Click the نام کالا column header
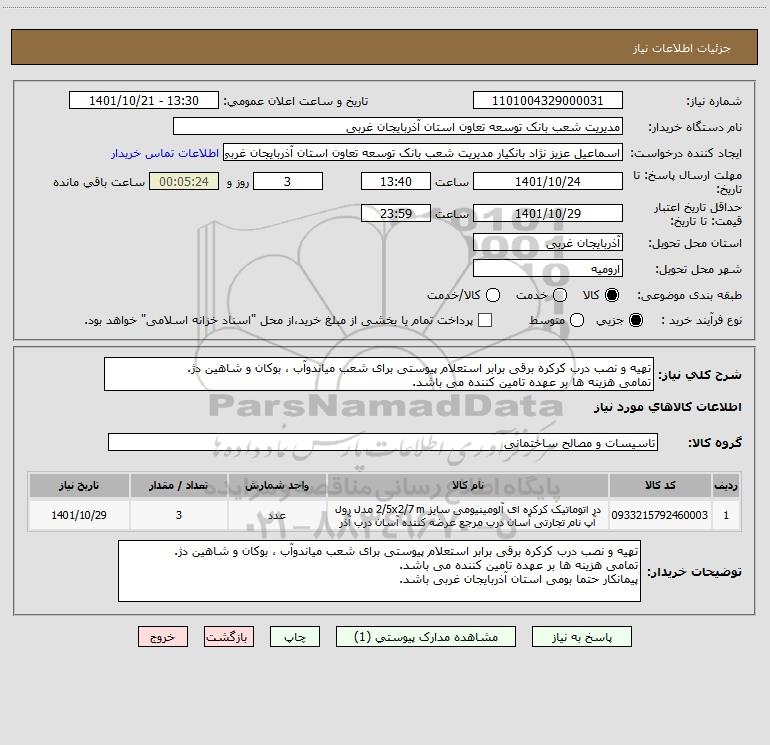This screenshot has height=745, width=770. tap(468, 485)
